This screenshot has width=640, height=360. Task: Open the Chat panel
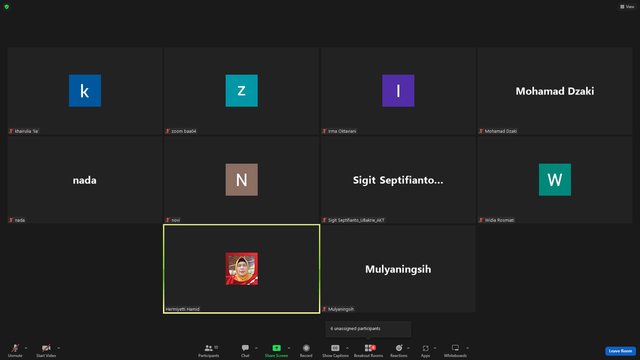245,350
